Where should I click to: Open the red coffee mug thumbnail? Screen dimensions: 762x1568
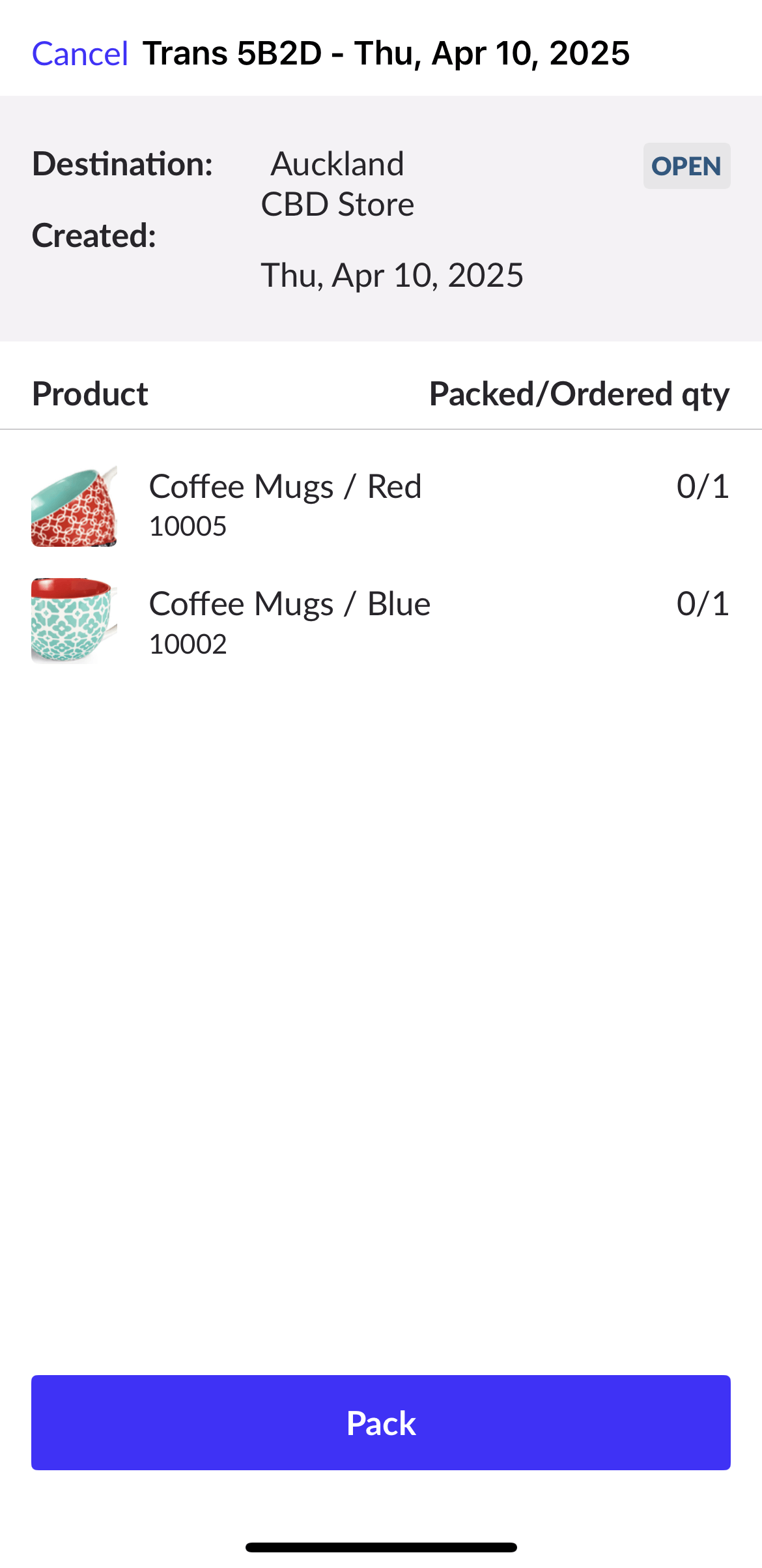pyautogui.click(x=74, y=506)
